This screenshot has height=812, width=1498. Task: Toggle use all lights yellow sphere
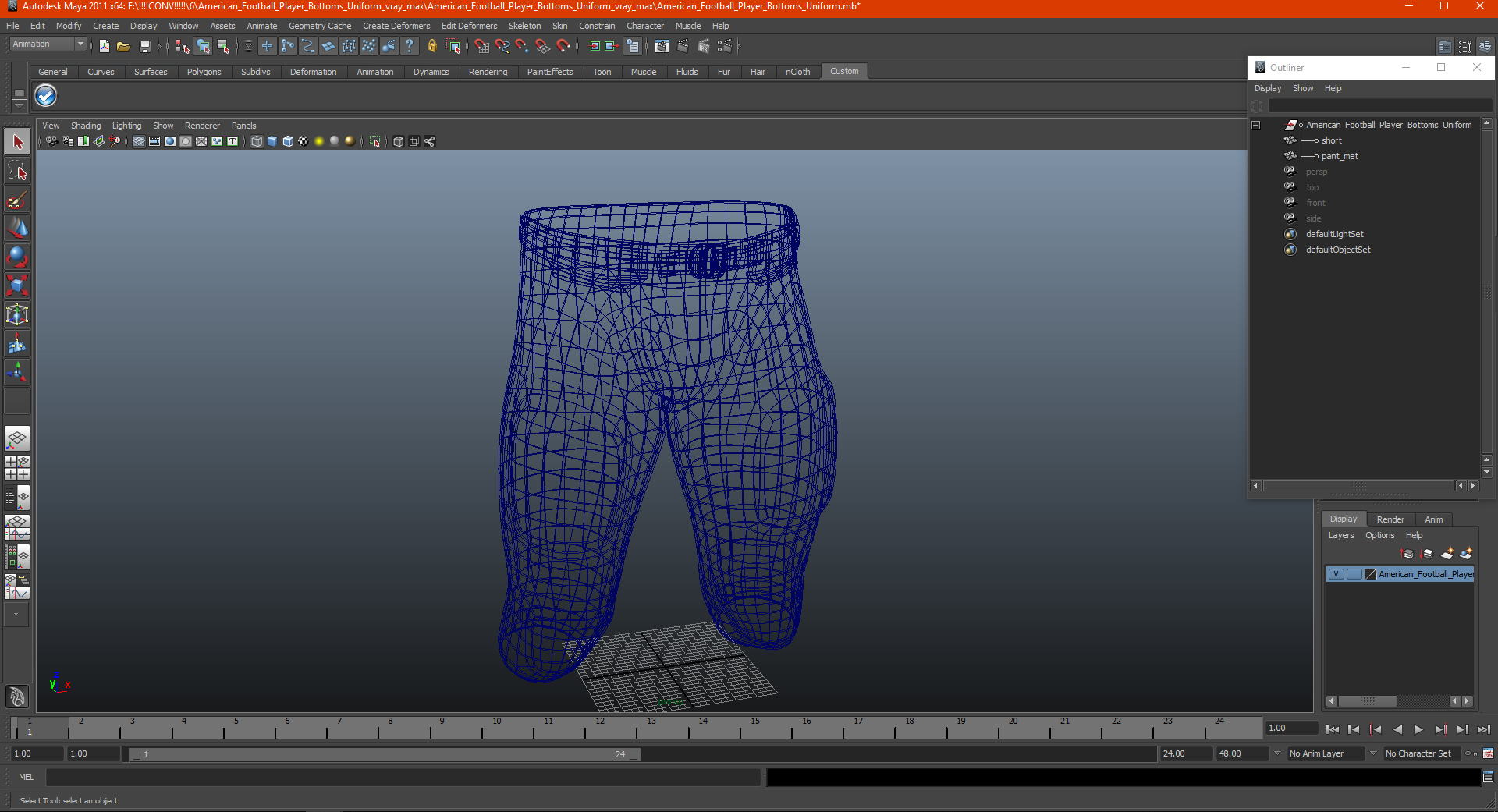[319, 141]
